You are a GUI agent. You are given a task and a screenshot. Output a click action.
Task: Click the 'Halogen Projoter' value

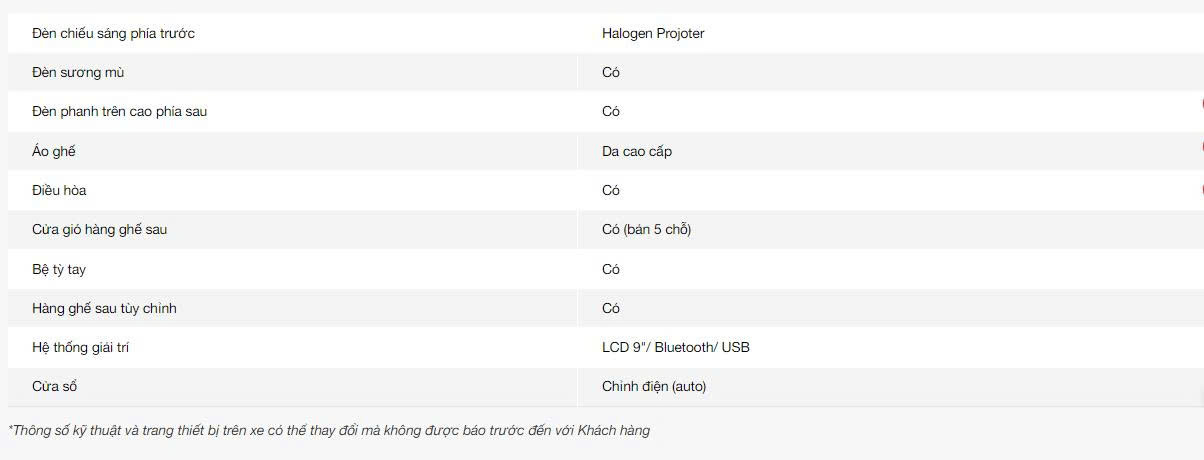pyautogui.click(x=653, y=33)
